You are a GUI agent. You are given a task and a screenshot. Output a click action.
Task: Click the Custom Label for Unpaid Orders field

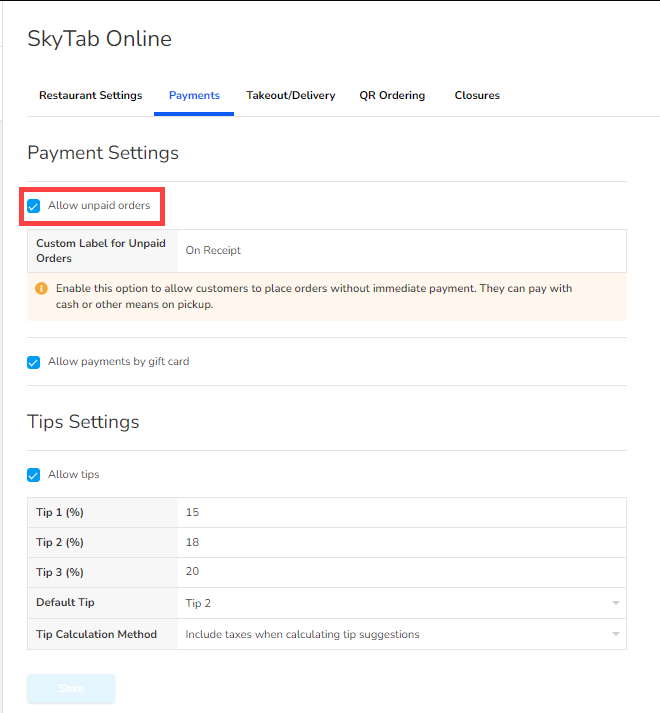[x=400, y=251]
